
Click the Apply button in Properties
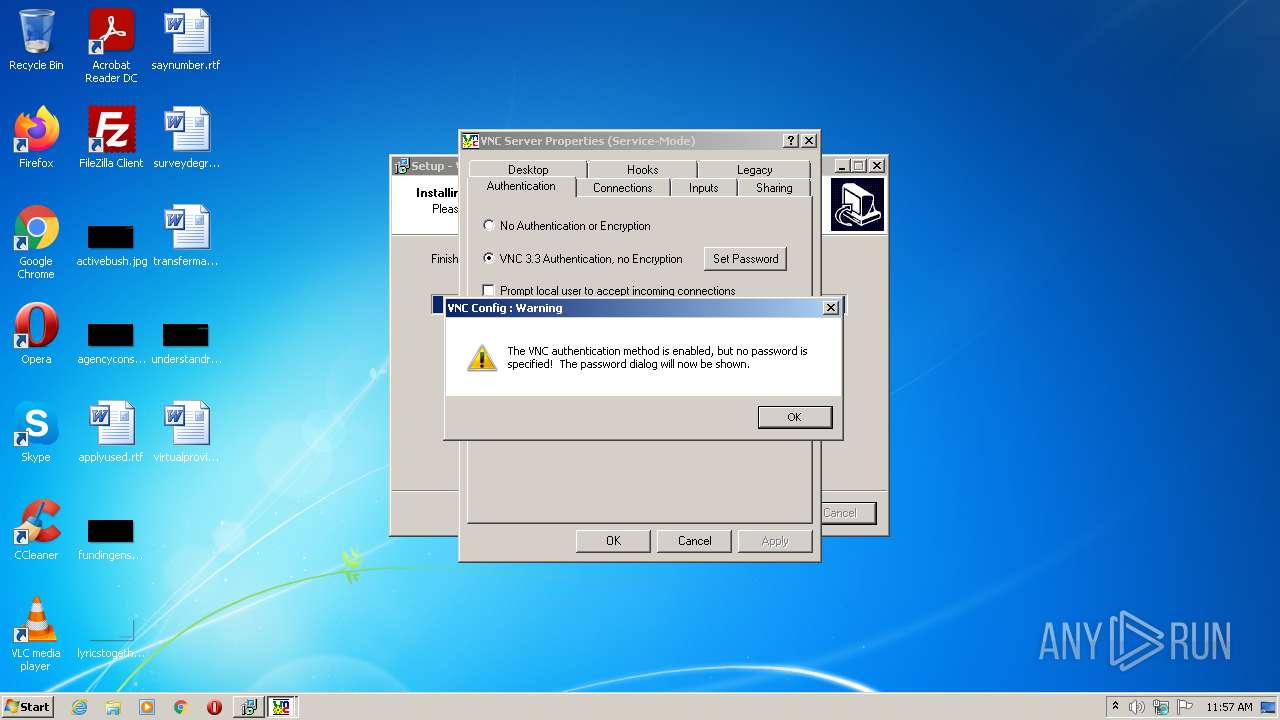[x=775, y=541]
